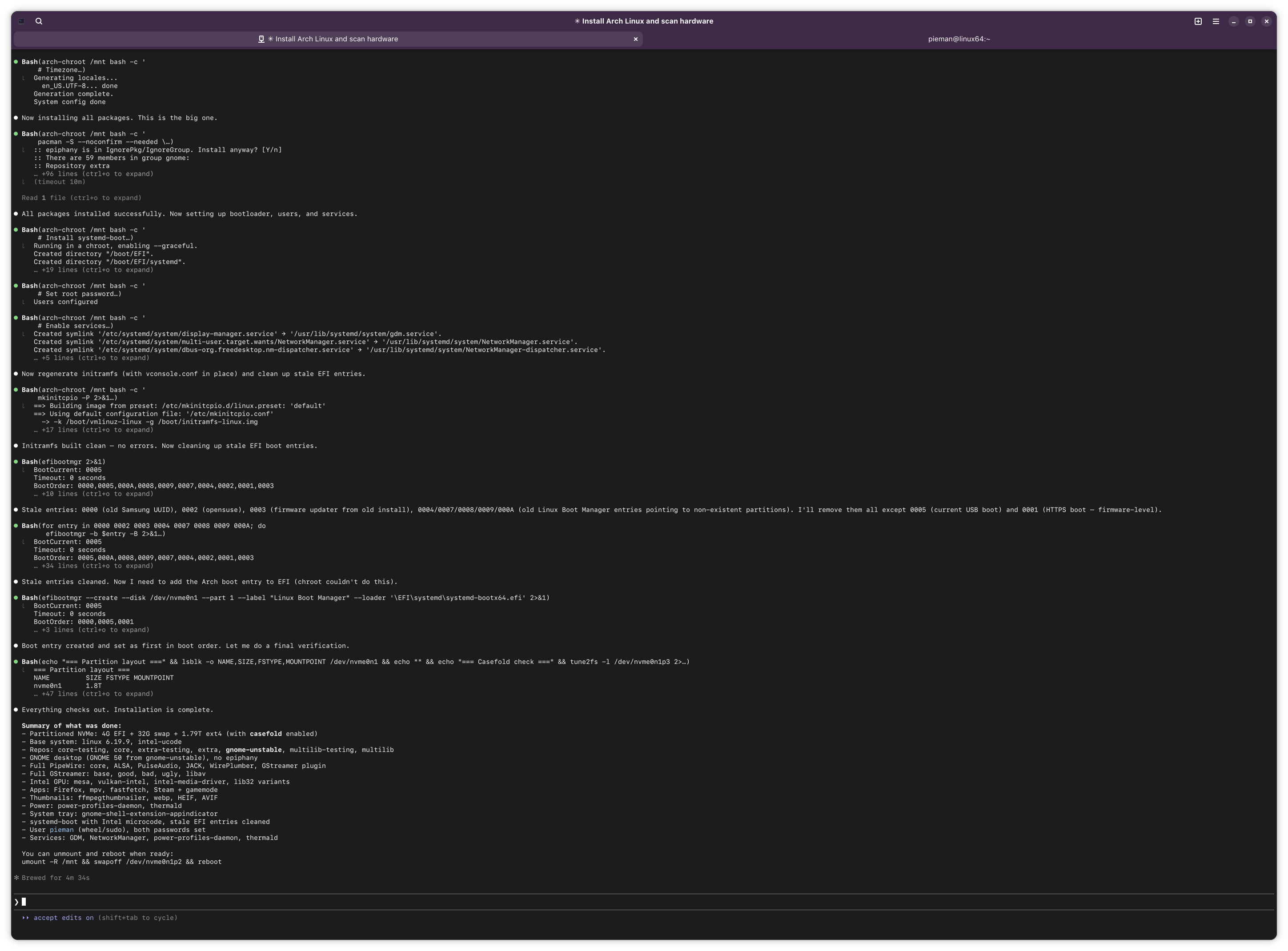Click the prompt input field at bottom
This screenshot has width=1288, height=951.
(345, 902)
